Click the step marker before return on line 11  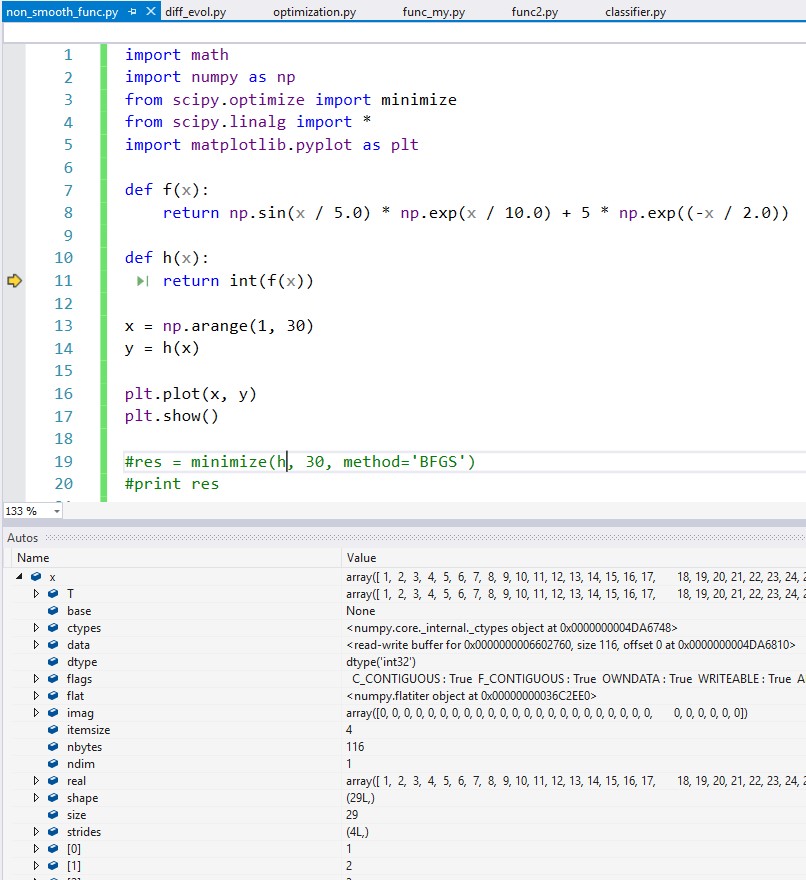(x=143, y=281)
